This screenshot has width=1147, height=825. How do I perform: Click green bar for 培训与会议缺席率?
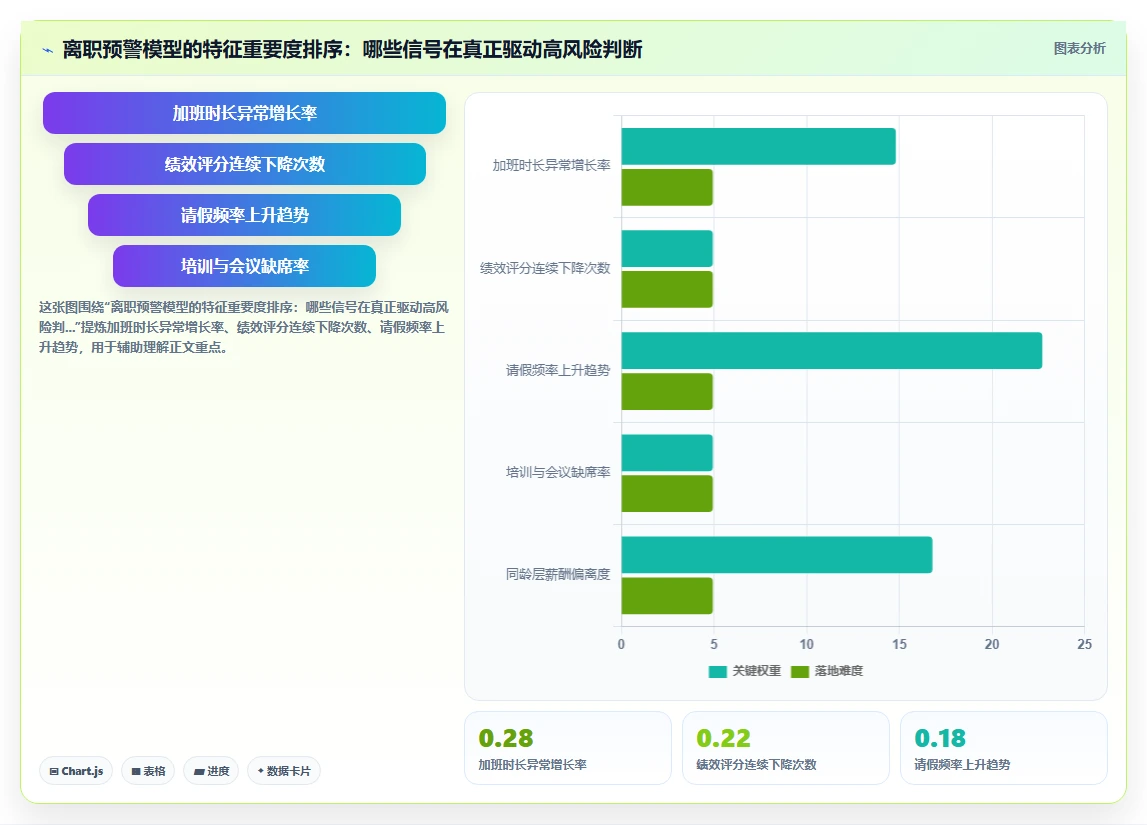coord(667,494)
